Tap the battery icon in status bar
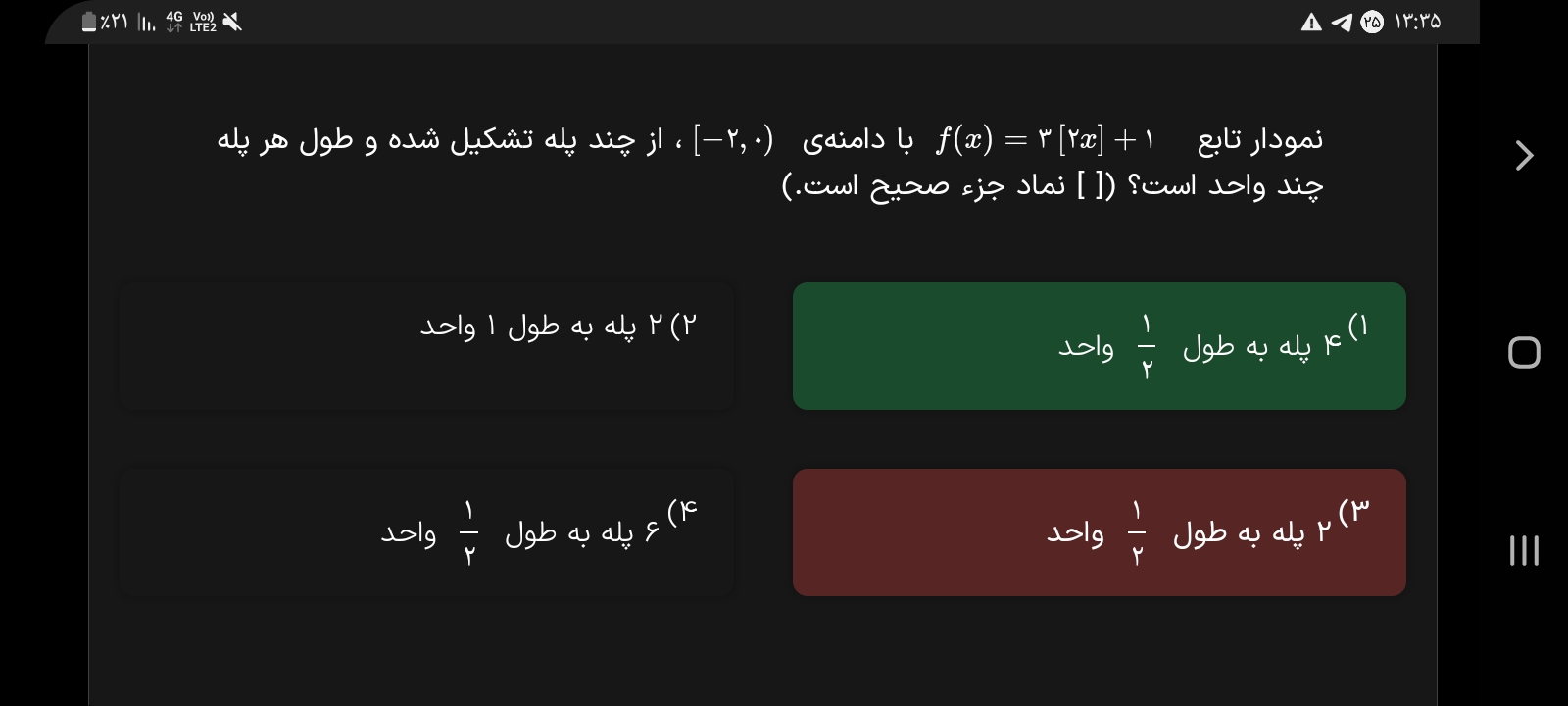Viewport: 1568px width, 706px height. [x=89, y=22]
